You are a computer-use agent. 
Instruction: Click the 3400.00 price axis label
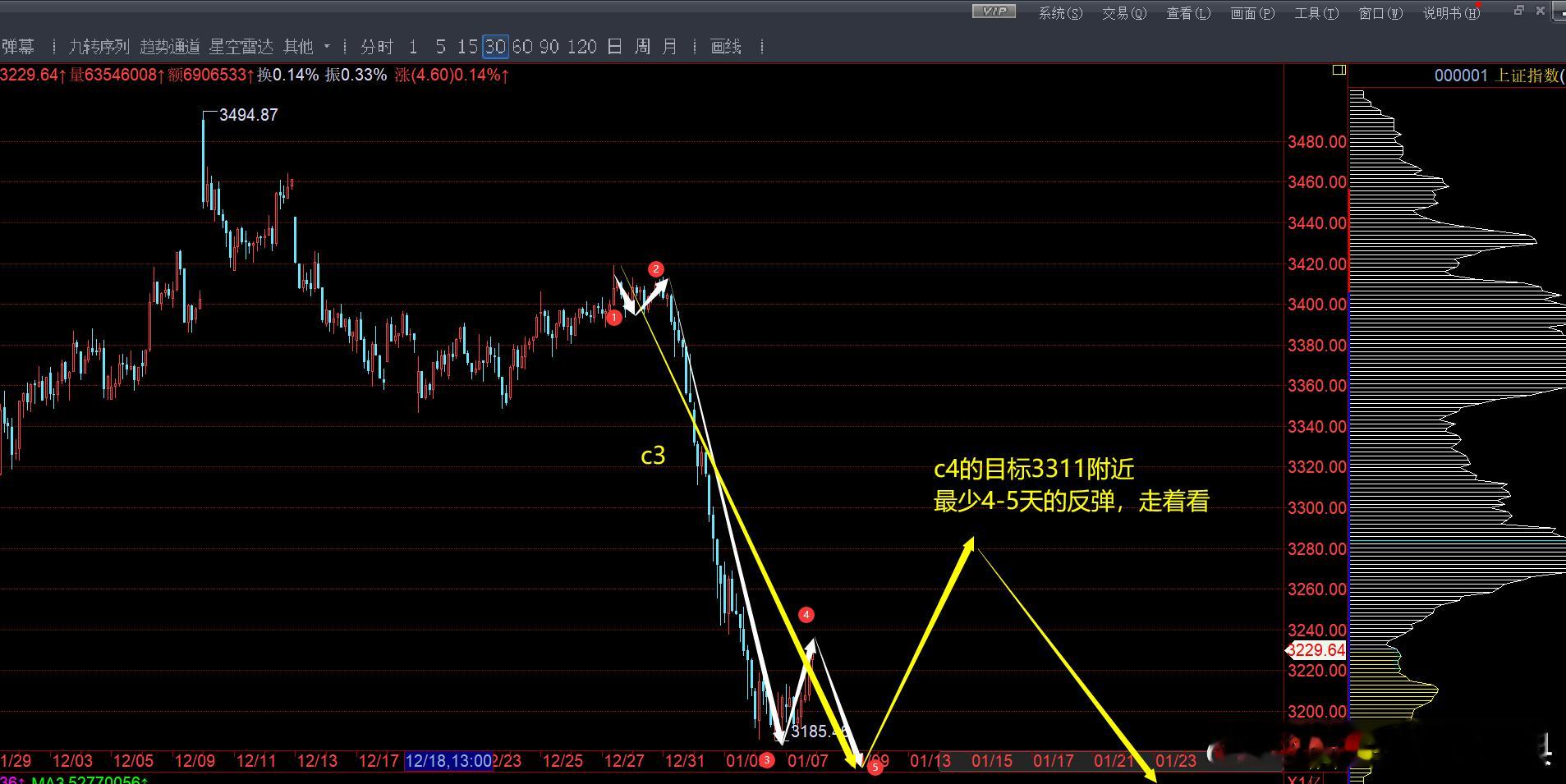coord(1317,305)
